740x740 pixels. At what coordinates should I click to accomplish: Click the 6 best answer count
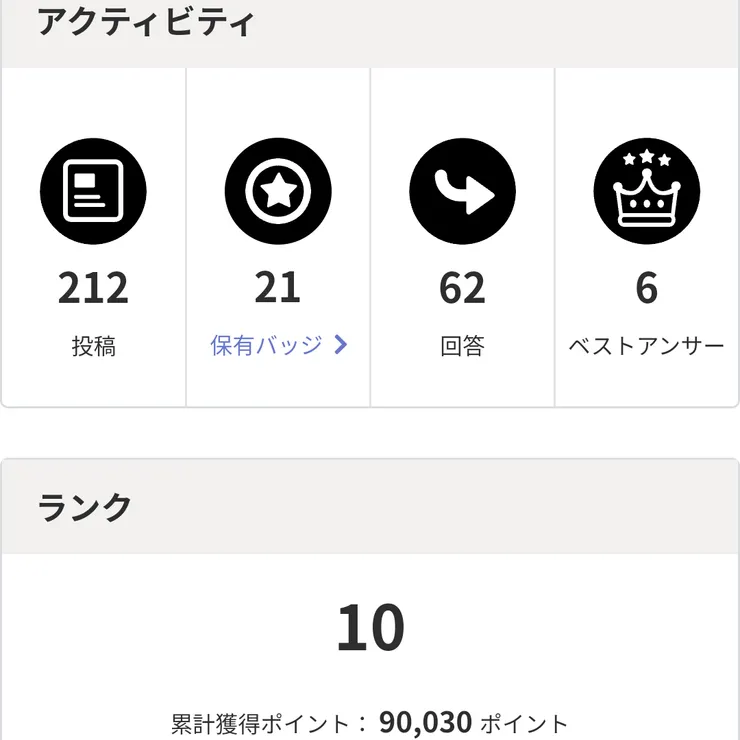(x=647, y=289)
